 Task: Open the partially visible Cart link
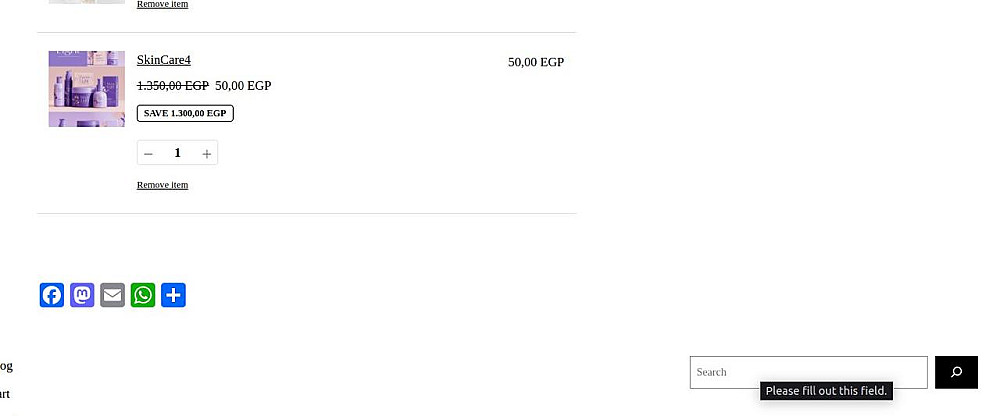point(5,394)
